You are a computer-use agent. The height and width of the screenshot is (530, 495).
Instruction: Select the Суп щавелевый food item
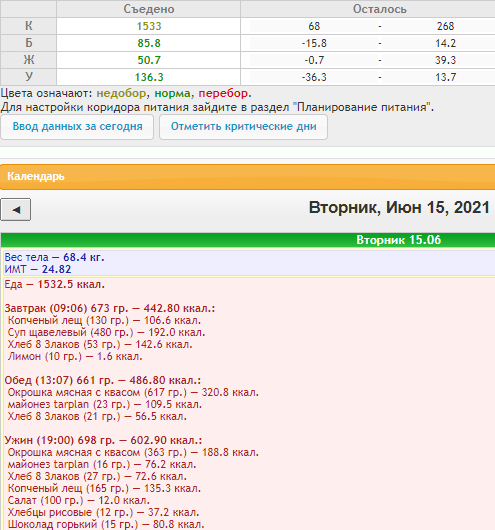click(x=107, y=332)
